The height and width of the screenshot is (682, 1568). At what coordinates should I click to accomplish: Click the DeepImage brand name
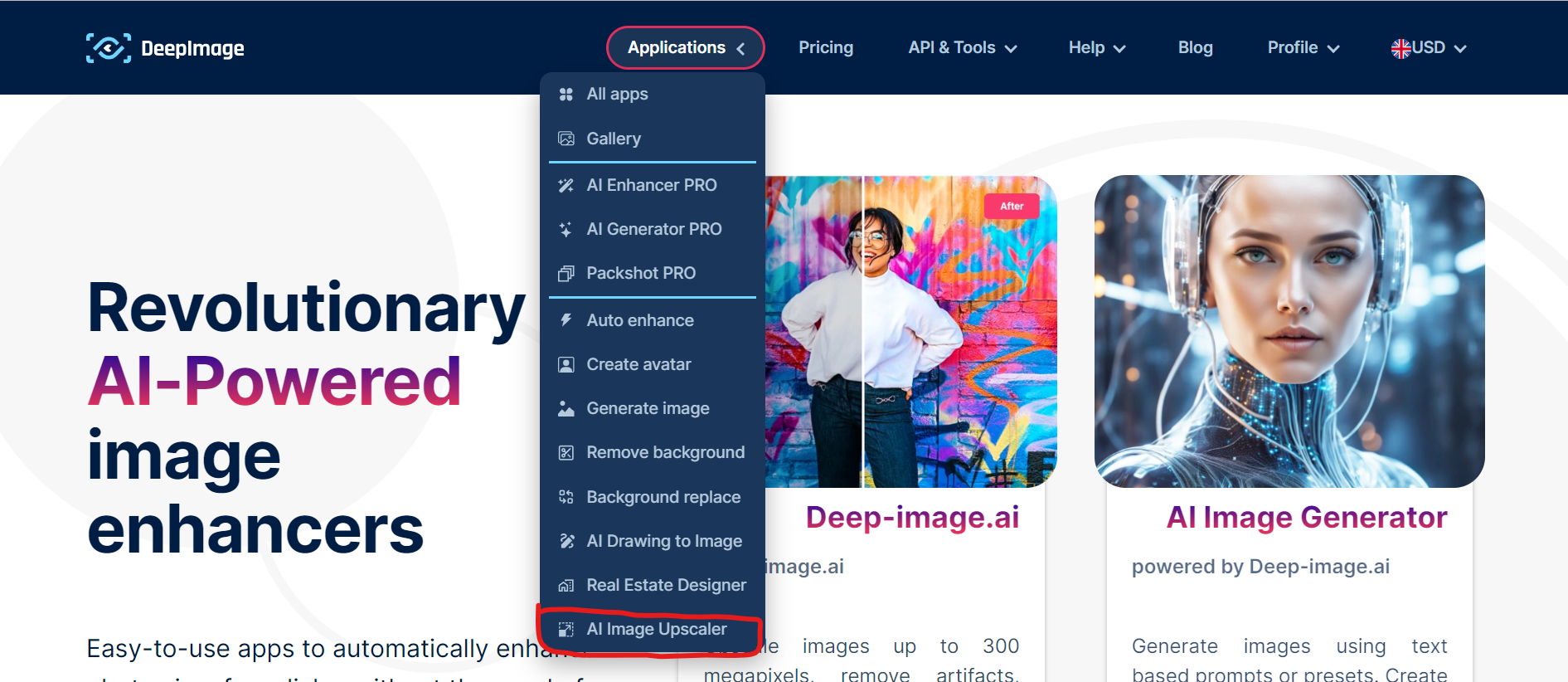[192, 48]
